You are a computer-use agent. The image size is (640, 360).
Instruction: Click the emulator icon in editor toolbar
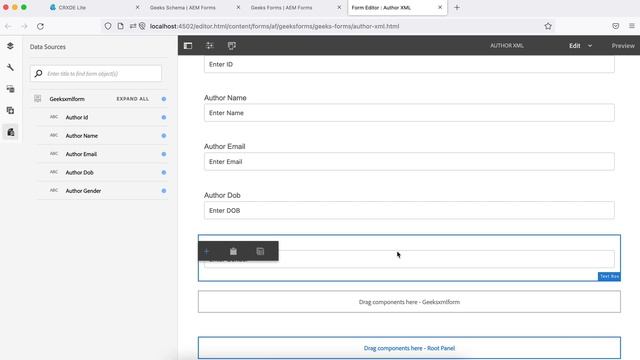tap(231, 46)
